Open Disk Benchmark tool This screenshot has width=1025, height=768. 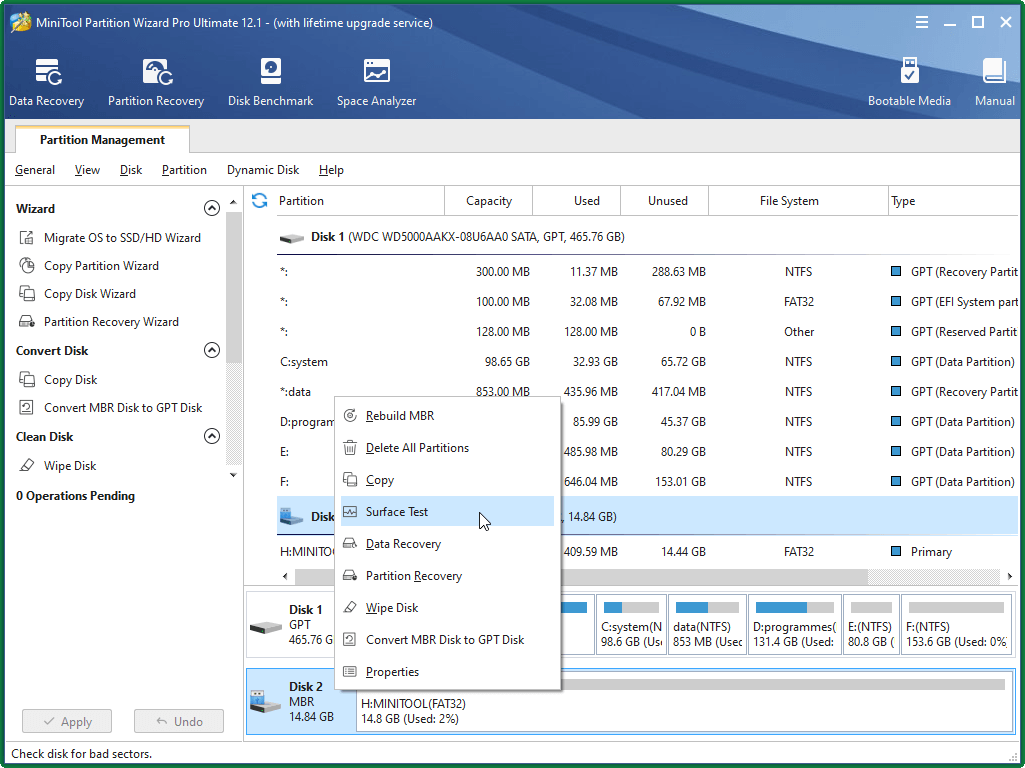(x=271, y=82)
